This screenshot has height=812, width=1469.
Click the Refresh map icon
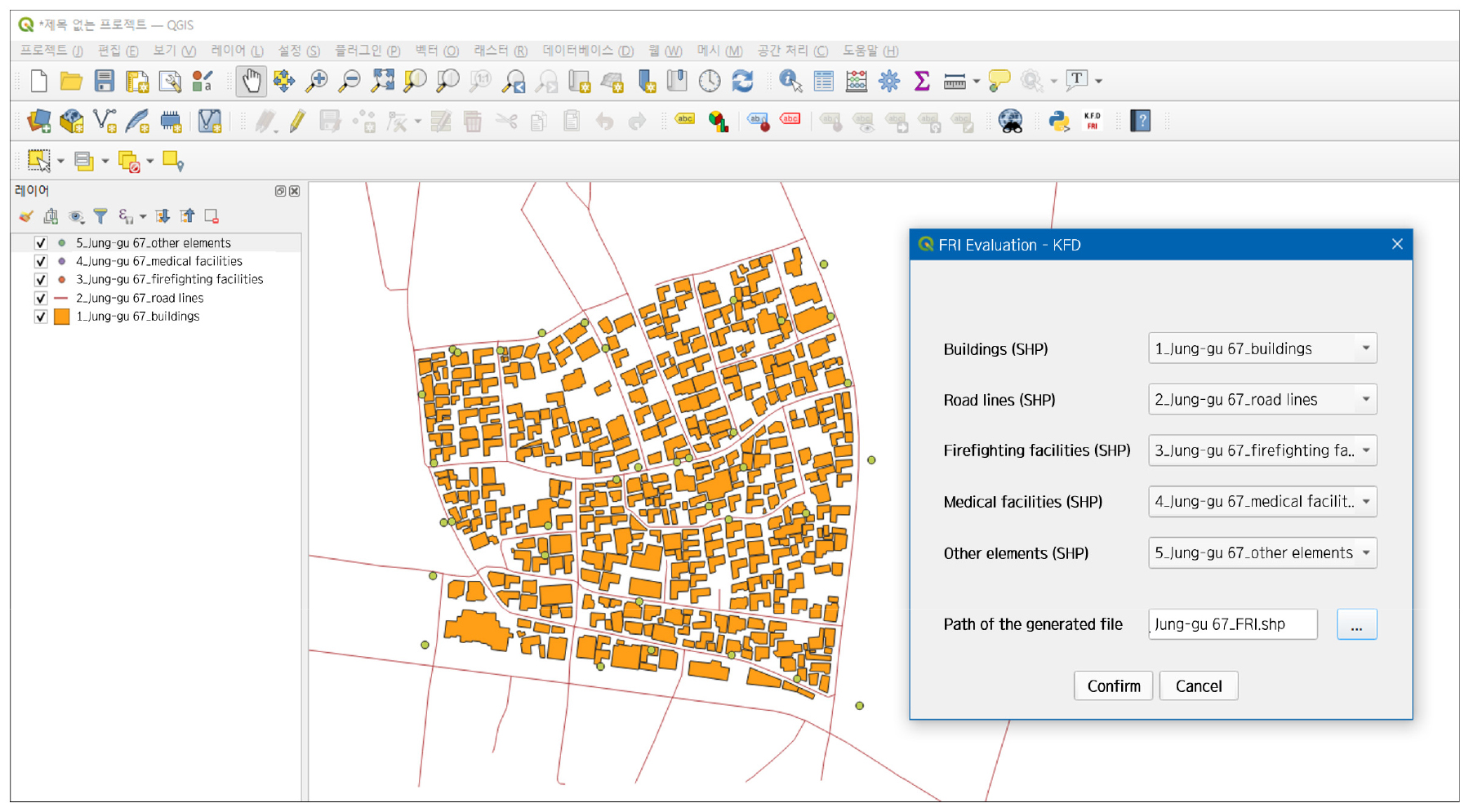tap(742, 81)
